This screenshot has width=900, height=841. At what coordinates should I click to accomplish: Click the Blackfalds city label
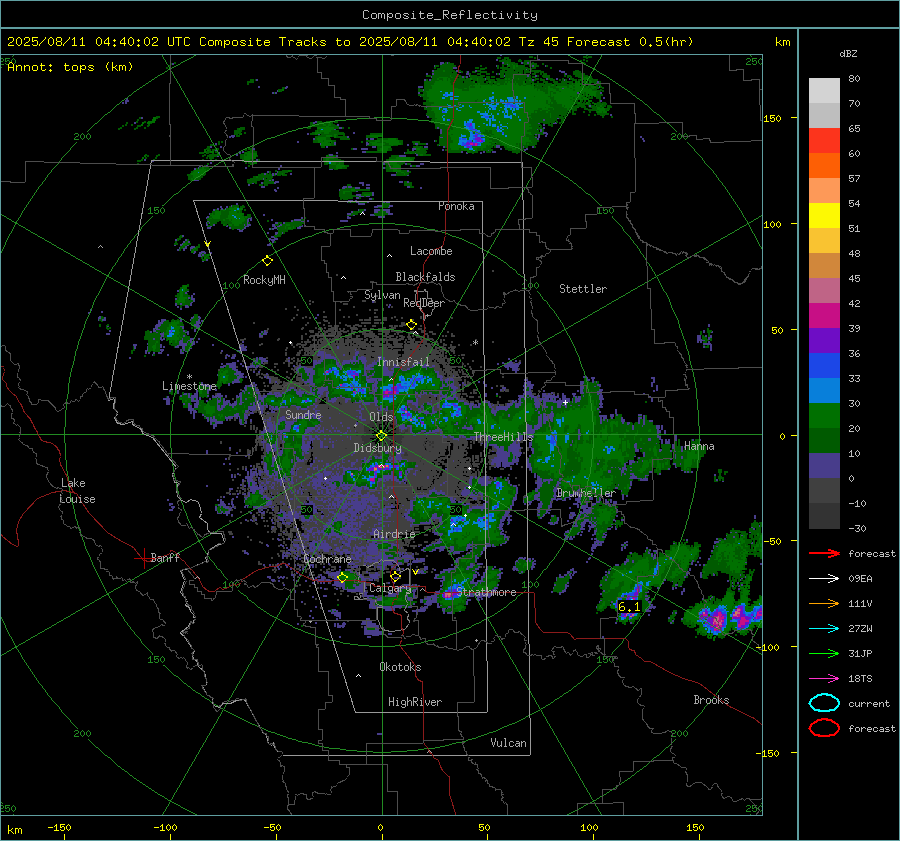[425, 277]
